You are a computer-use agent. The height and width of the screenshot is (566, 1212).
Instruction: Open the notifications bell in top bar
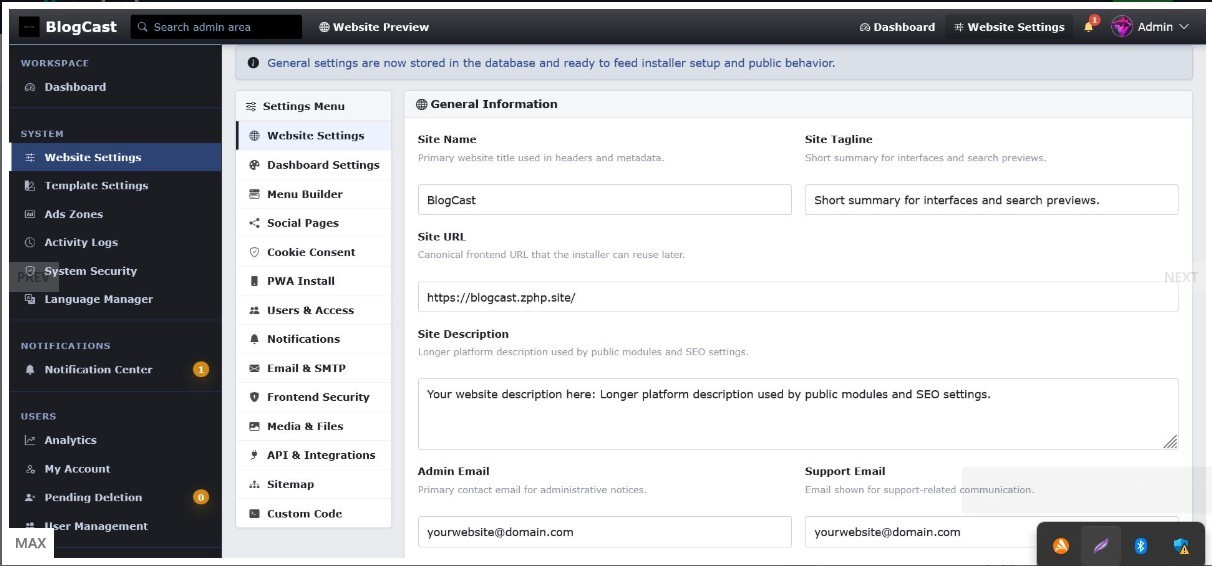[1090, 27]
